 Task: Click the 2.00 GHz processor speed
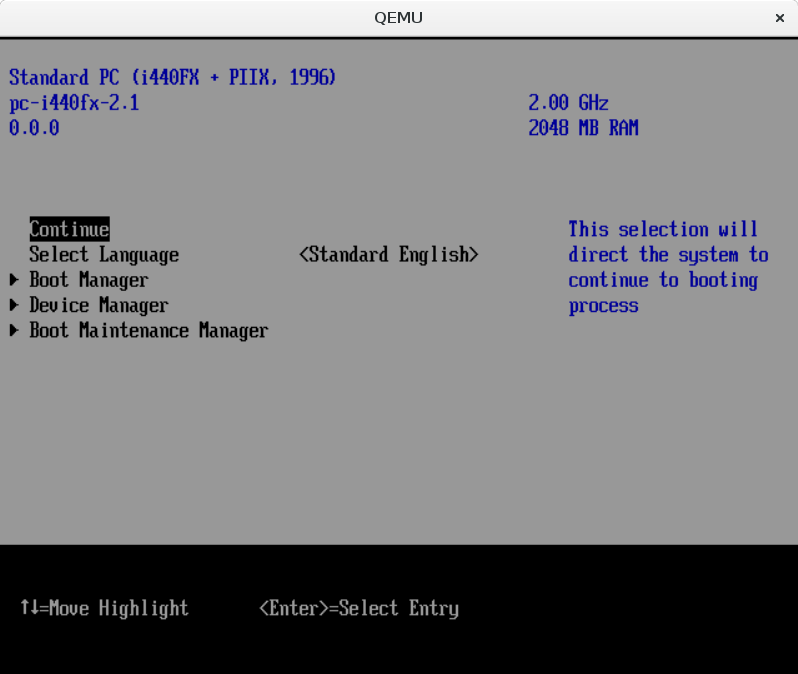[x=568, y=103]
